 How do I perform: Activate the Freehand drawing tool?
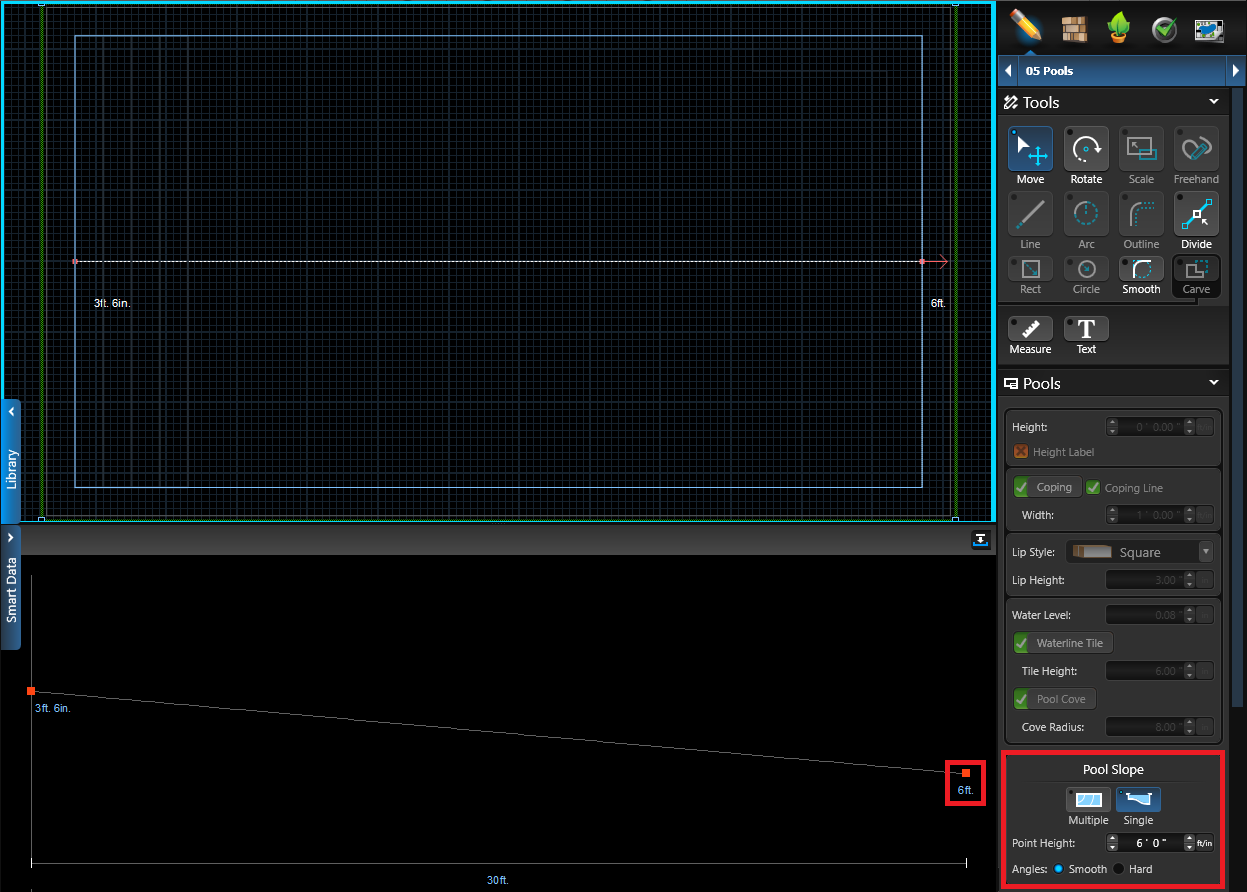[1196, 150]
